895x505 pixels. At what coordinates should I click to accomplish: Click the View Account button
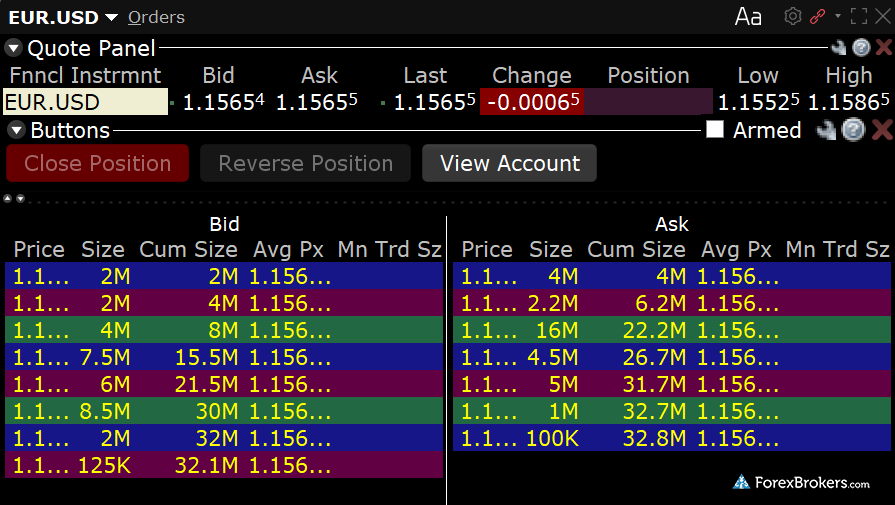(509, 164)
